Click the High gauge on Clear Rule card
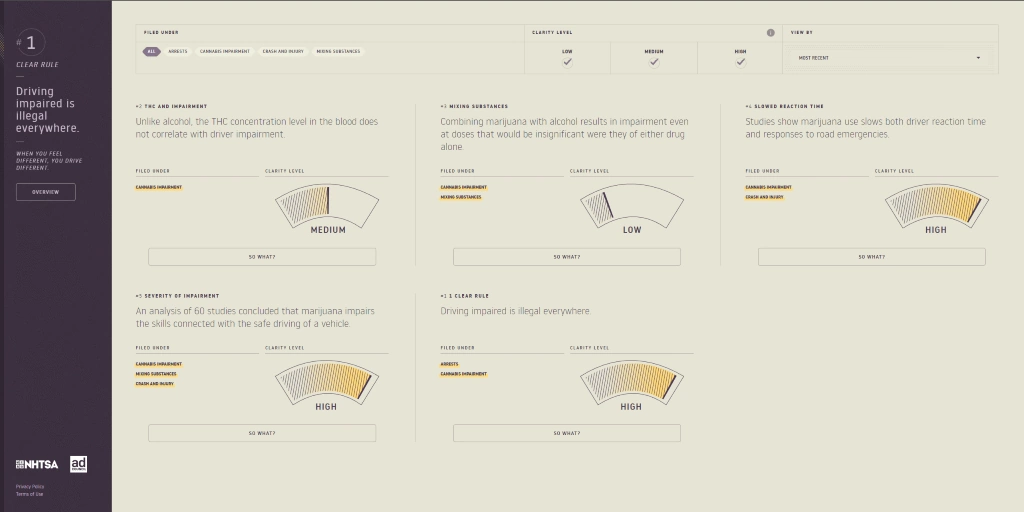This screenshot has width=1024, height=512. [x=632, y=384]
